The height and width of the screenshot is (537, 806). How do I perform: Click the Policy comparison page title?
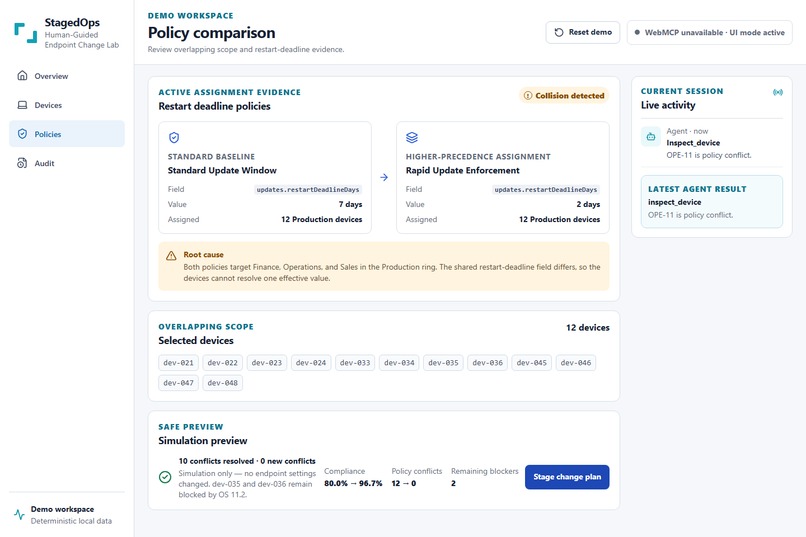(211, 33)
